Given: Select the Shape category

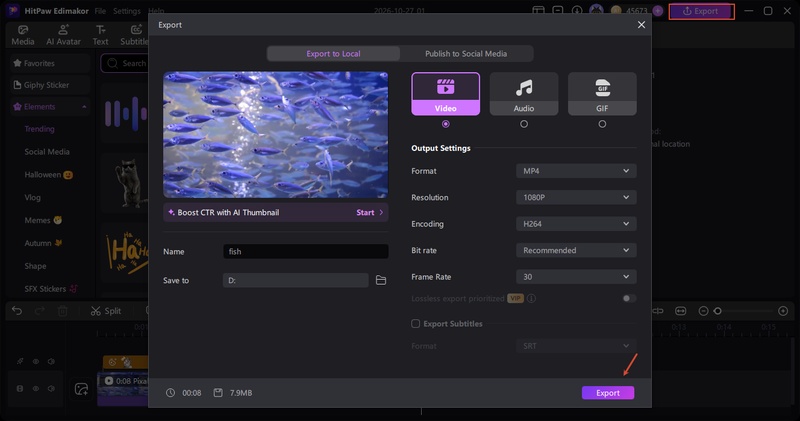Looking at the screenshot, I should 35,266.
